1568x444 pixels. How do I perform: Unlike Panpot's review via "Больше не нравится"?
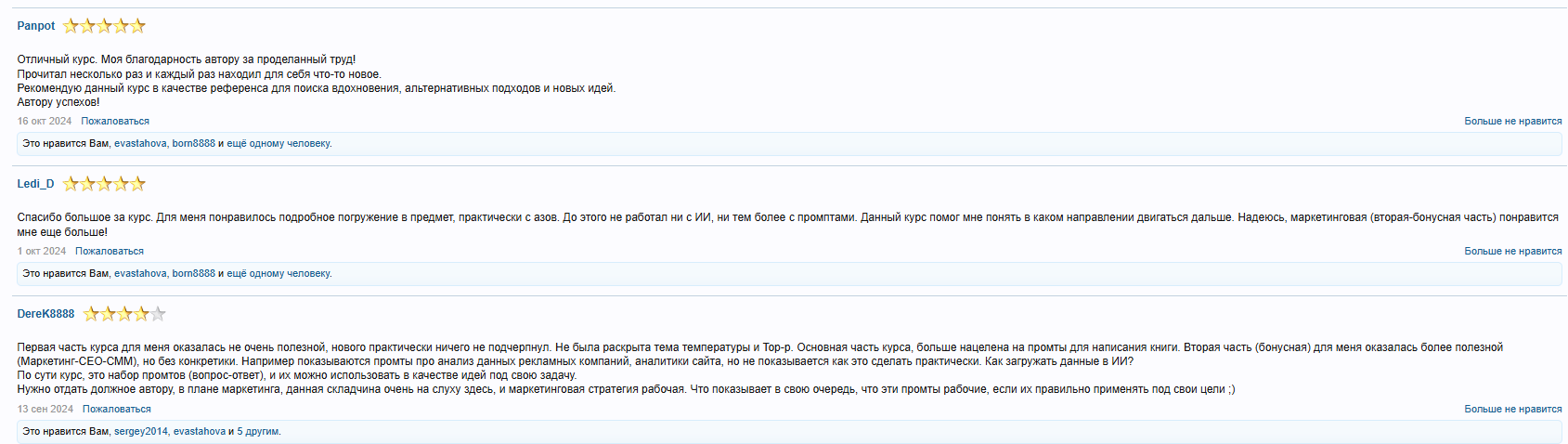coord(1512,122)
